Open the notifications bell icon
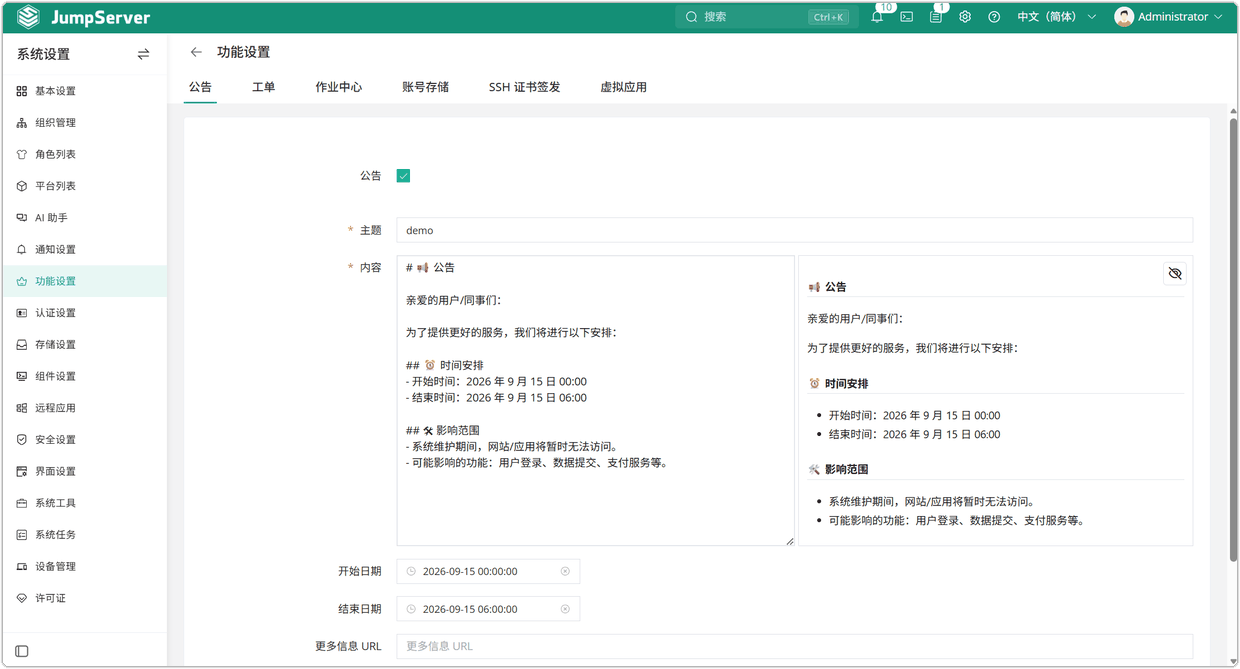This screenshot has height=669, width=1240. [x=877, y=17]
